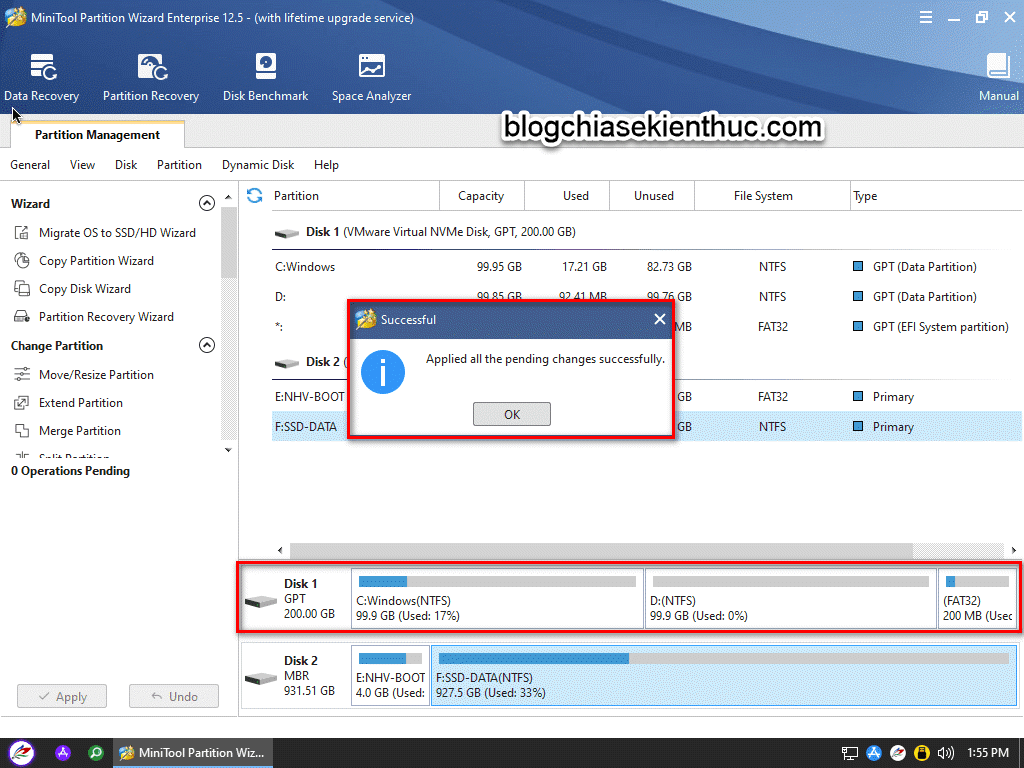1024x768 pixels.
Task: Open the green search taskbar icon
Action: point(96,753)
